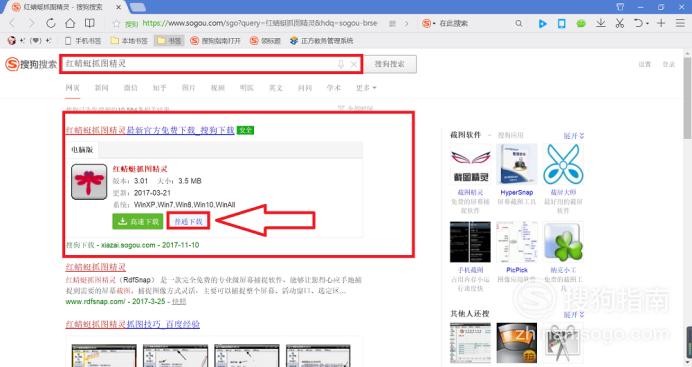Open the browser home page icon

[x=70, y=23]
